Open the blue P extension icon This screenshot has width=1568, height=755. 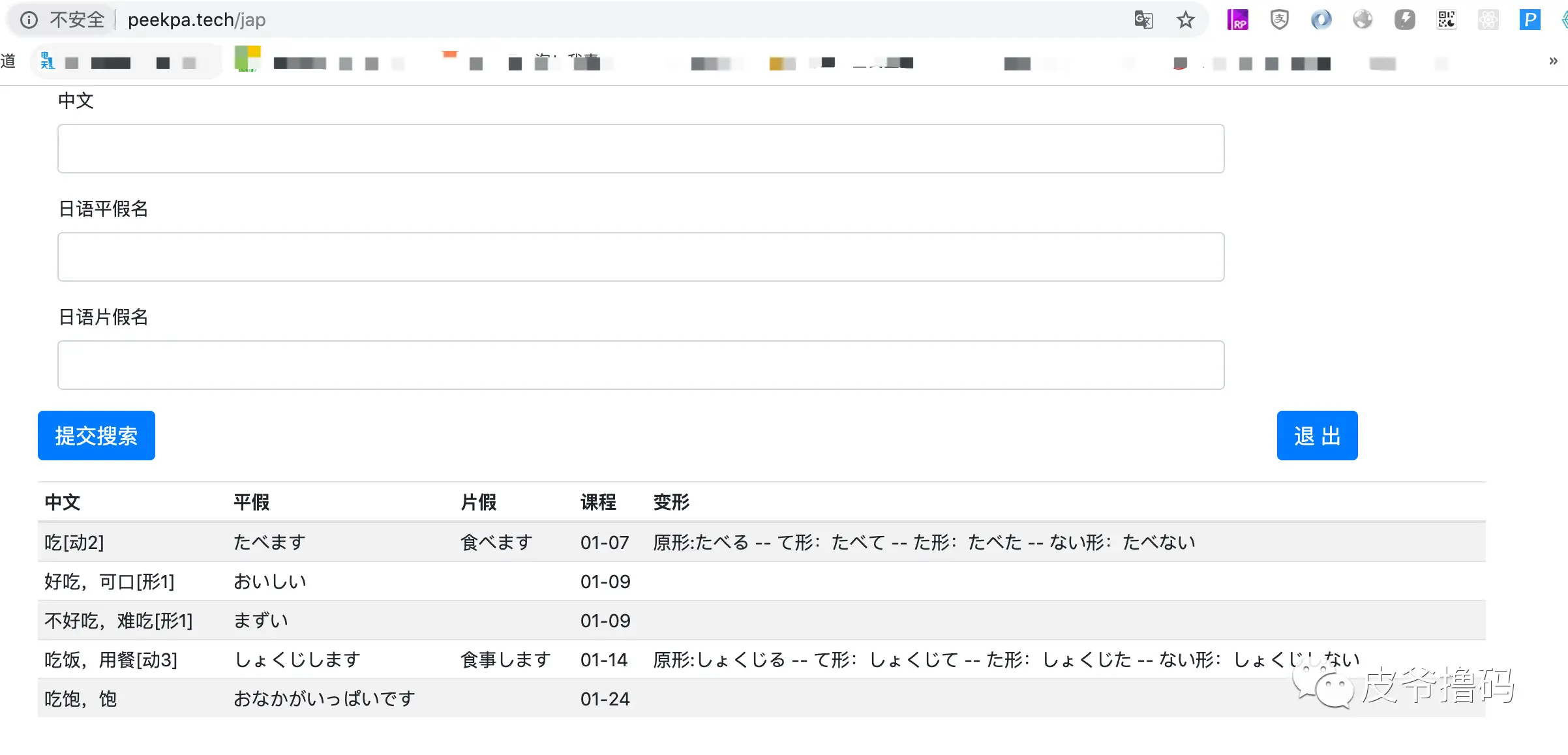click(x=1530, y=20)
